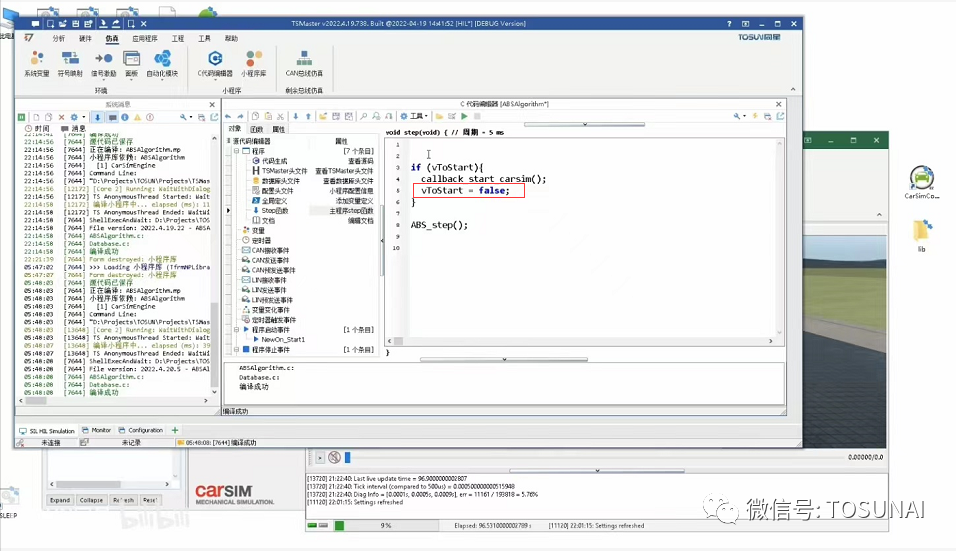This screenshot has height=551, width=956.
Task: Click the play button in CarSim video bar
Action: pyautogui.click(x=319, y=457)
